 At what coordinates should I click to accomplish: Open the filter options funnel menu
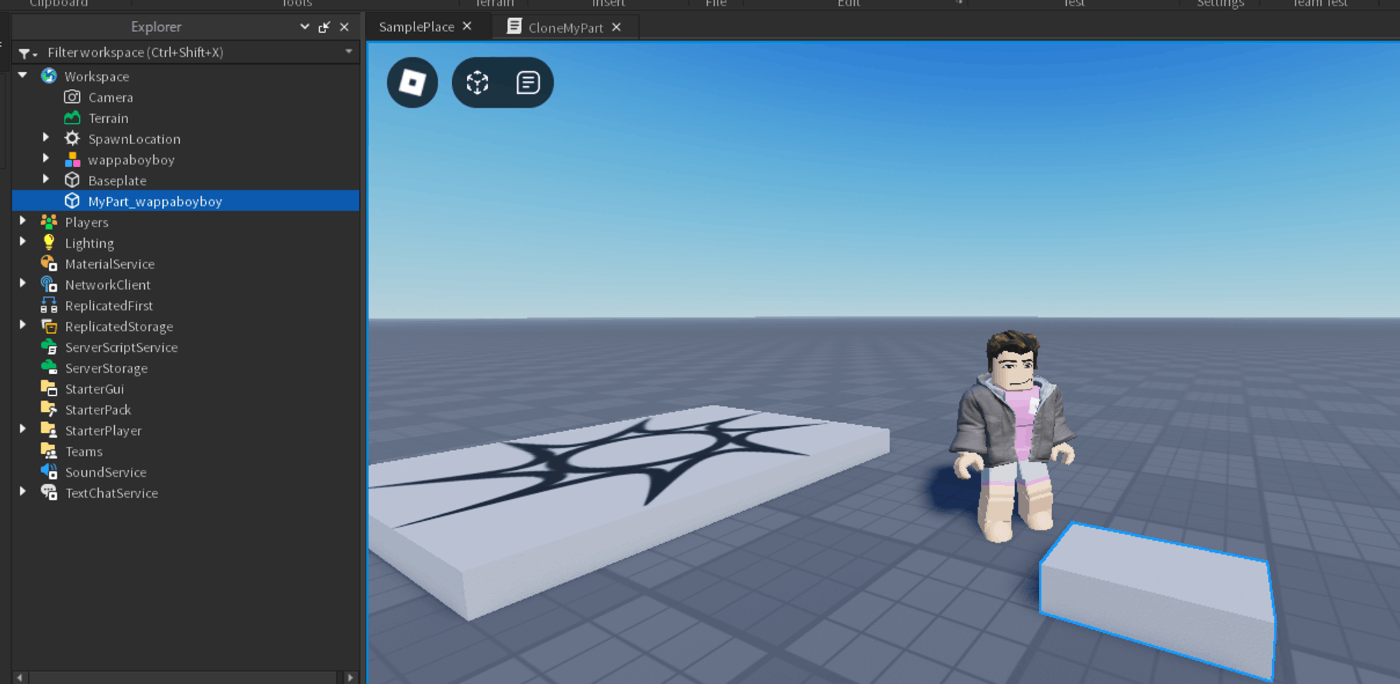27,53
